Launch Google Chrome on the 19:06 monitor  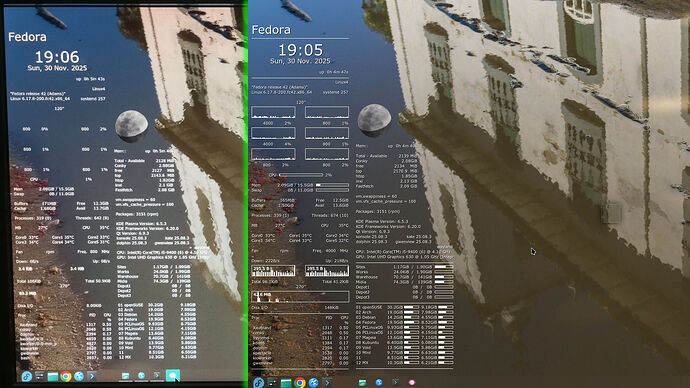(x=66, y=376)
